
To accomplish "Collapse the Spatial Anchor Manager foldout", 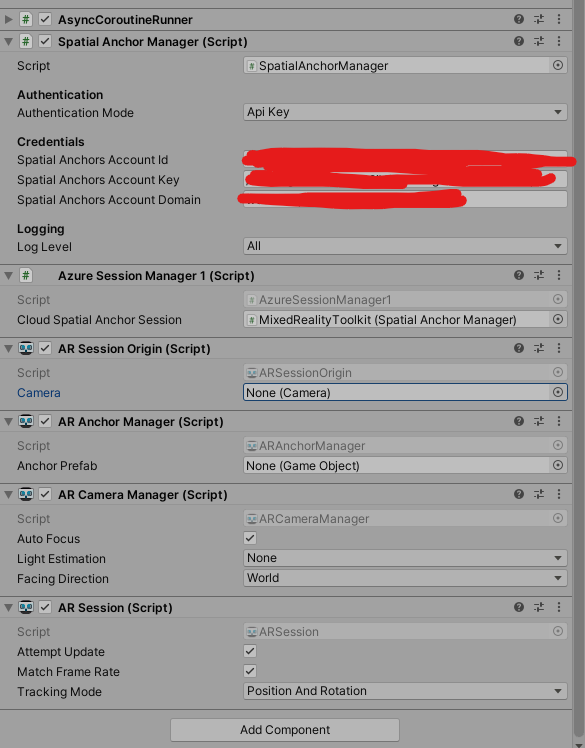I will click(x=8, y=42).
